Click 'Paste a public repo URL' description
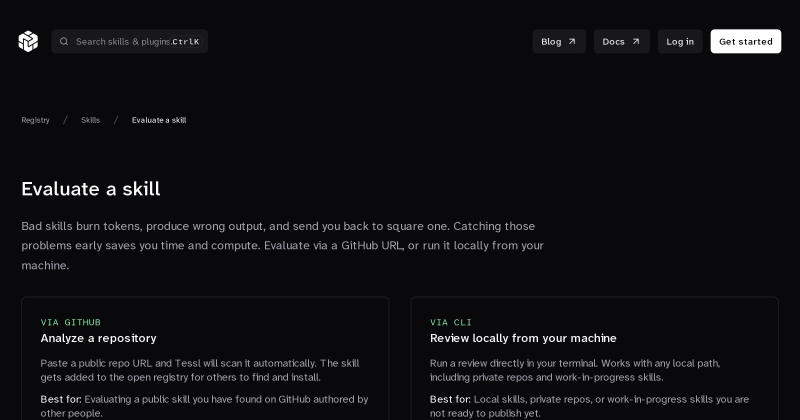This screenshot has height=420, width=800. click(x=200, y=370)
